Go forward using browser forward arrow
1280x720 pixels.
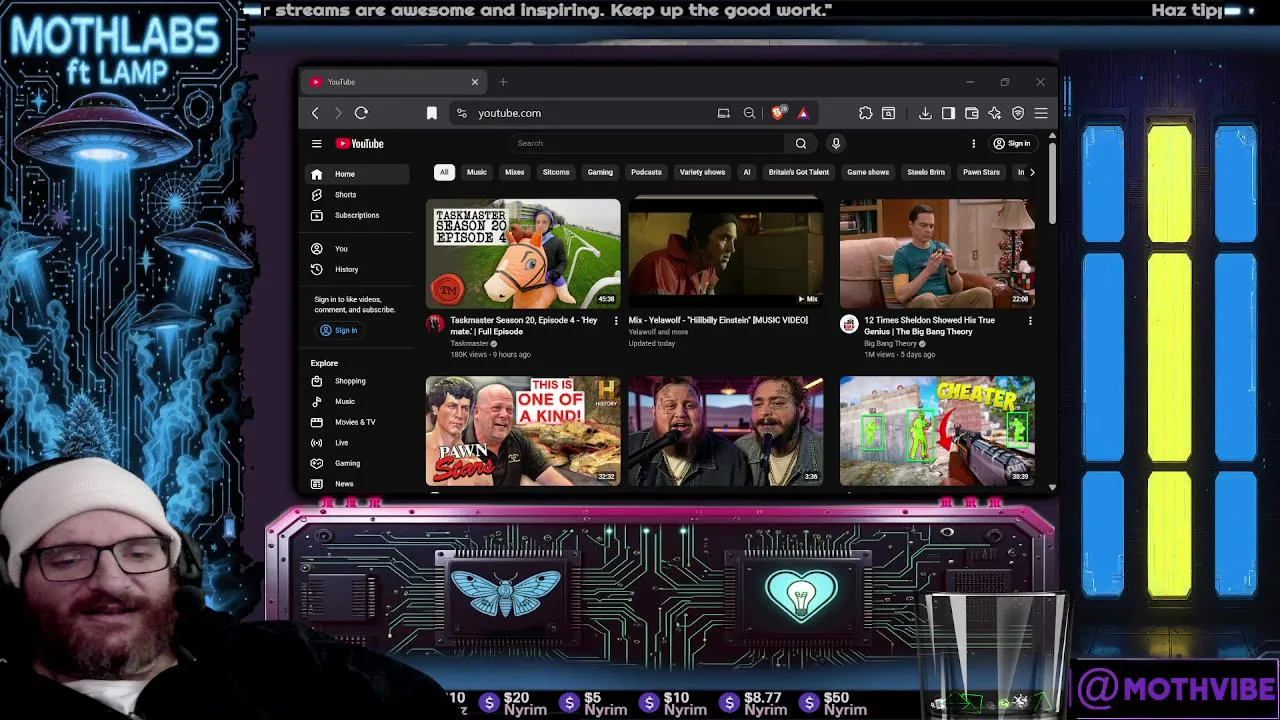[338, 113]
